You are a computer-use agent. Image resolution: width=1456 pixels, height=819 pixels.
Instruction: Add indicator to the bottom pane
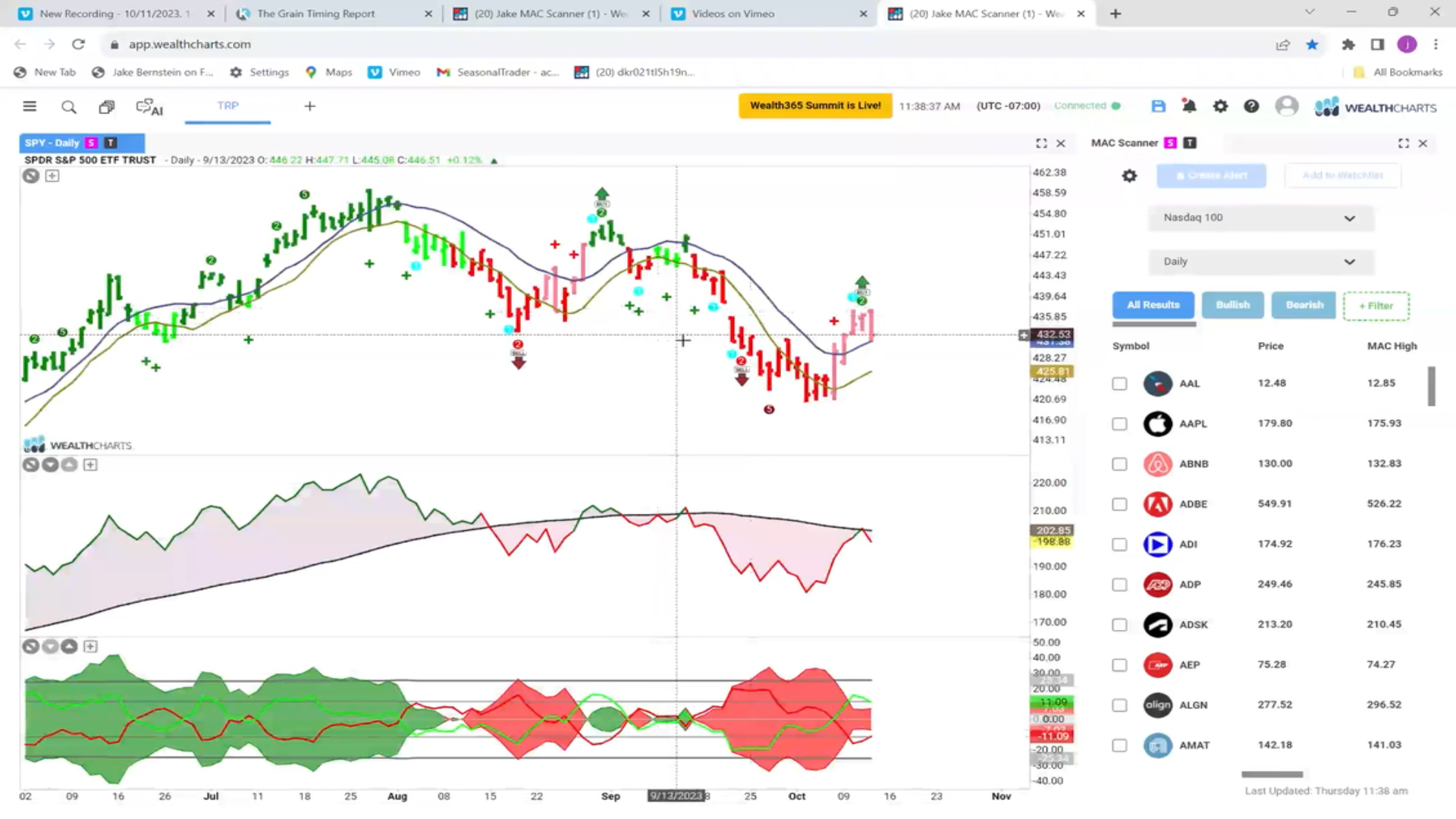point(90,646)
